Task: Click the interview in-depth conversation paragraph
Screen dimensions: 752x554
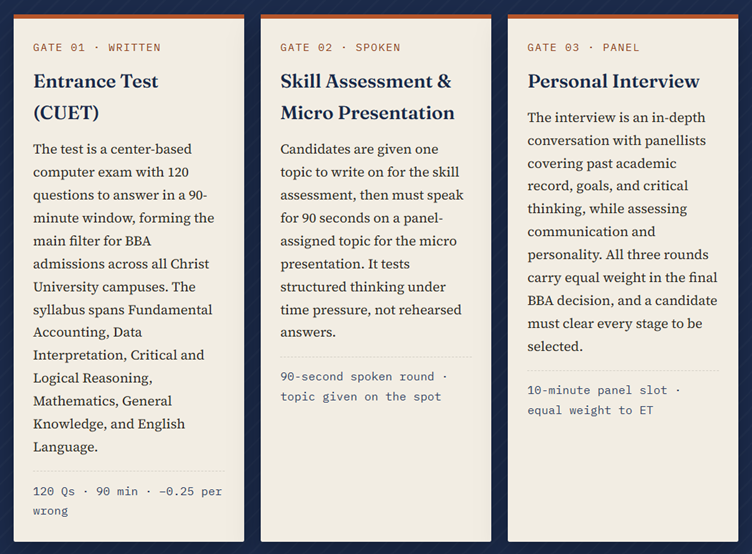Action: point(623,232)
